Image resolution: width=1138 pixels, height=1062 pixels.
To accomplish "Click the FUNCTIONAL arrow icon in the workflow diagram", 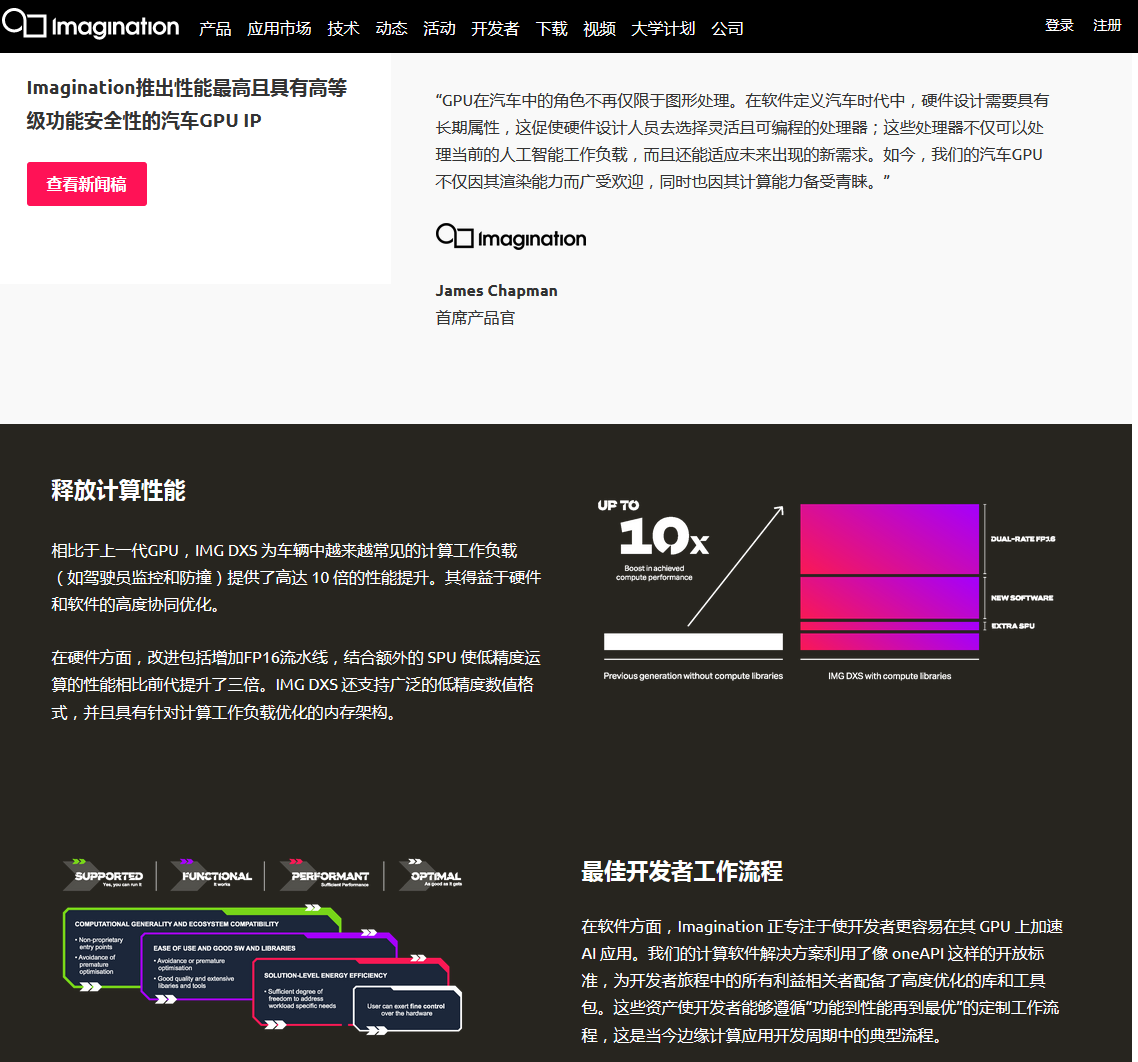I will tap(212, 874).
